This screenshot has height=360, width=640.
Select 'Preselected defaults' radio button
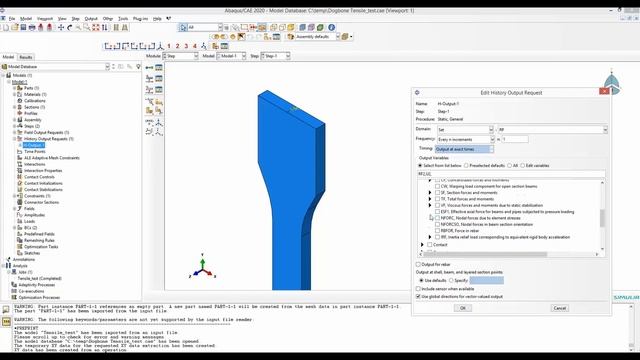[466, 166]
